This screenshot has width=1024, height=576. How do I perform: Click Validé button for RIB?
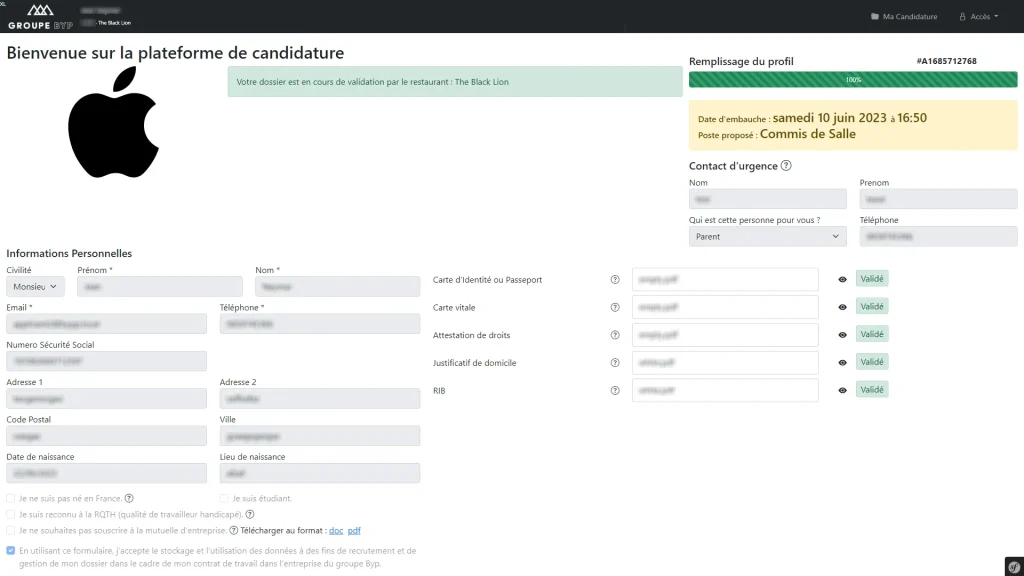click(x=872, y=390)
